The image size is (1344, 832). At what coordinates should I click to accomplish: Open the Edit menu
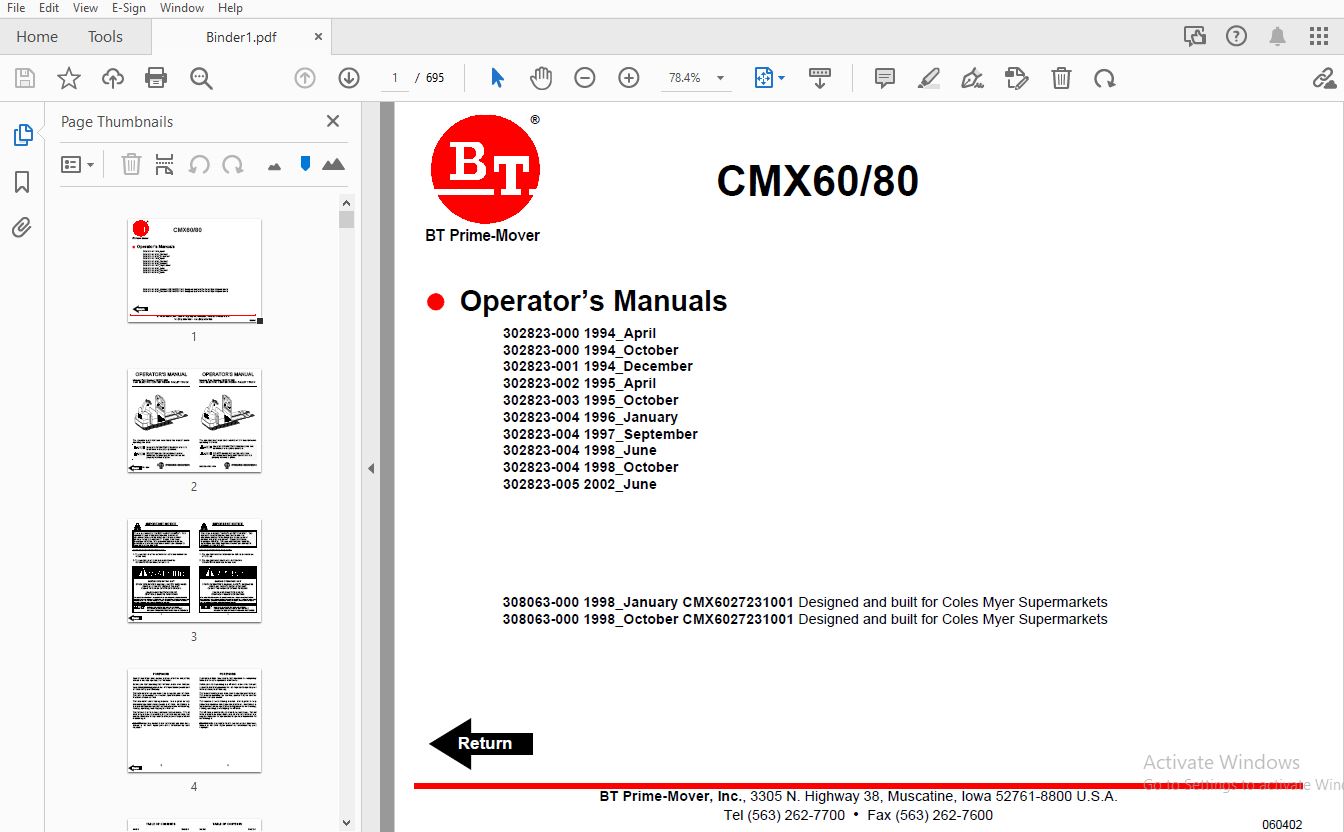click(x=49, y=8)
